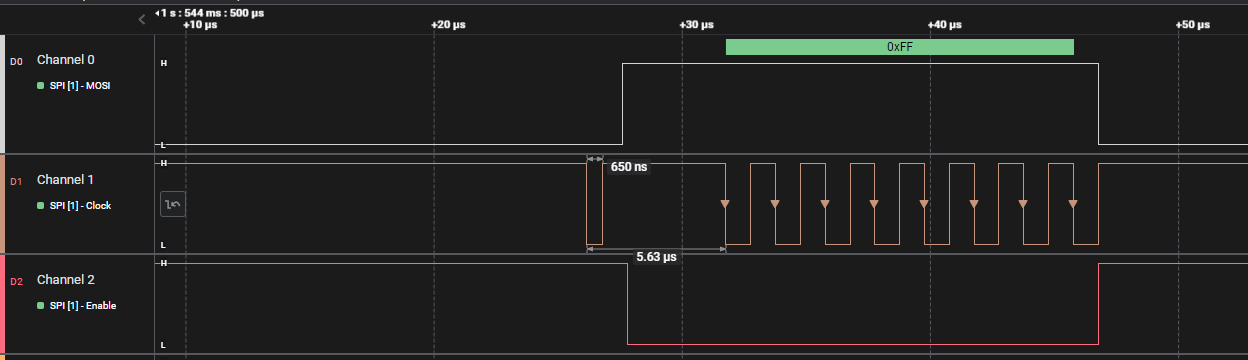Click the trigger edge icon on Channel 1
Image resolution: width=1248 pixels, height=360 pixels.
173,205
